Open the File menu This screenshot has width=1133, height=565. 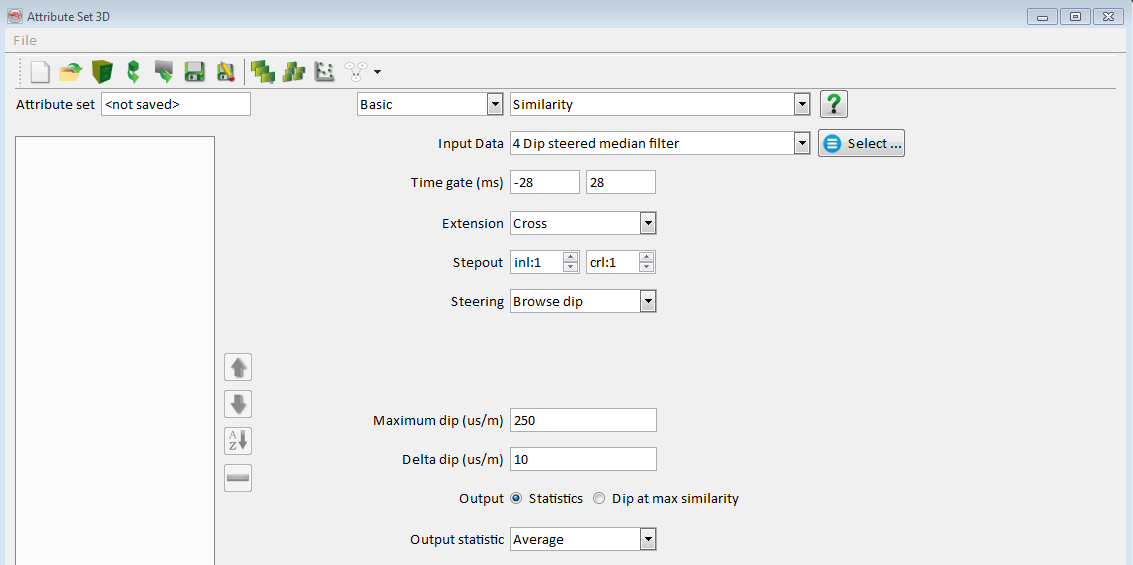(x=25, y=40)
